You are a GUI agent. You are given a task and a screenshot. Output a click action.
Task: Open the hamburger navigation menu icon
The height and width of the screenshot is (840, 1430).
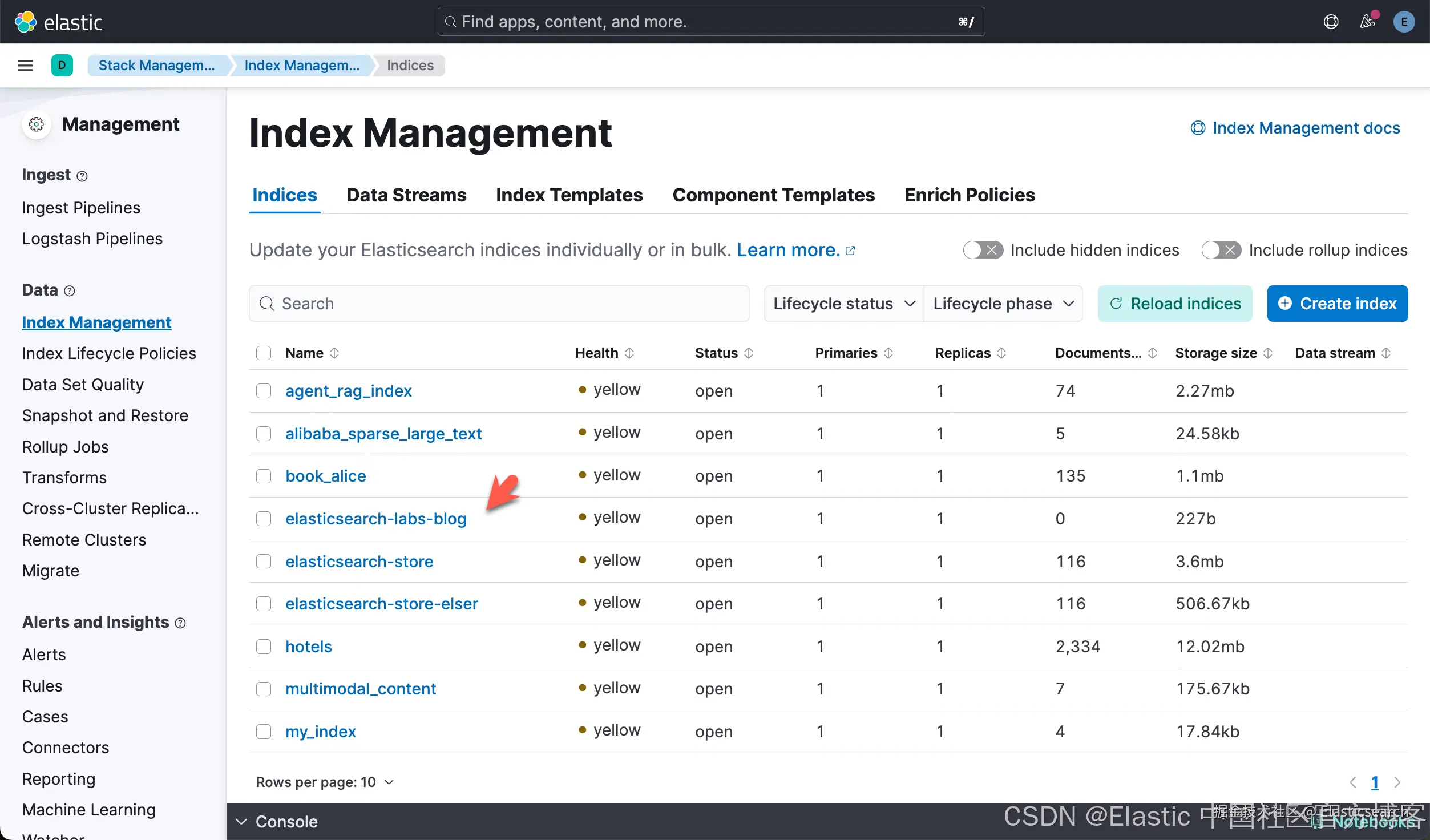tap(25, 65)
